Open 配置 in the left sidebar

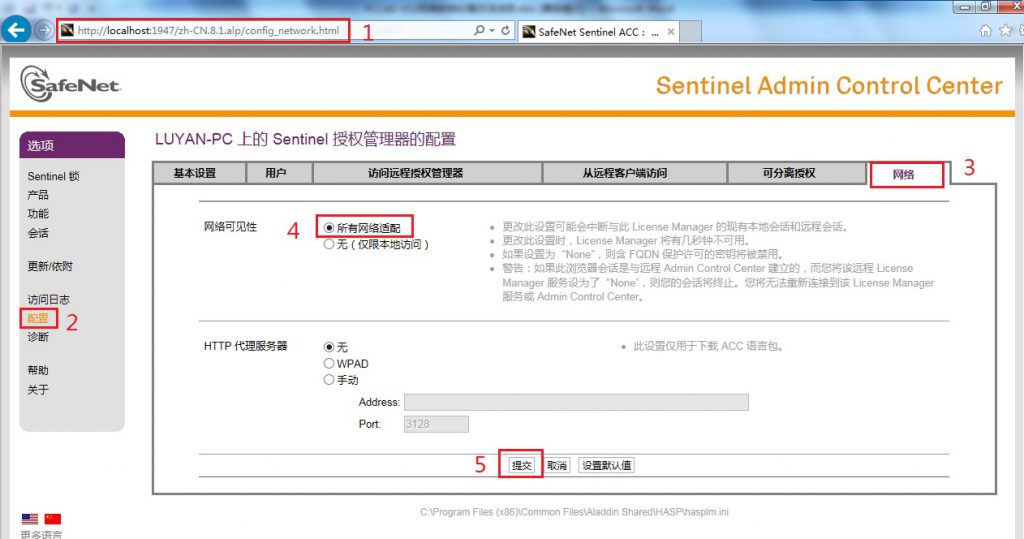[x=38, y=318]
